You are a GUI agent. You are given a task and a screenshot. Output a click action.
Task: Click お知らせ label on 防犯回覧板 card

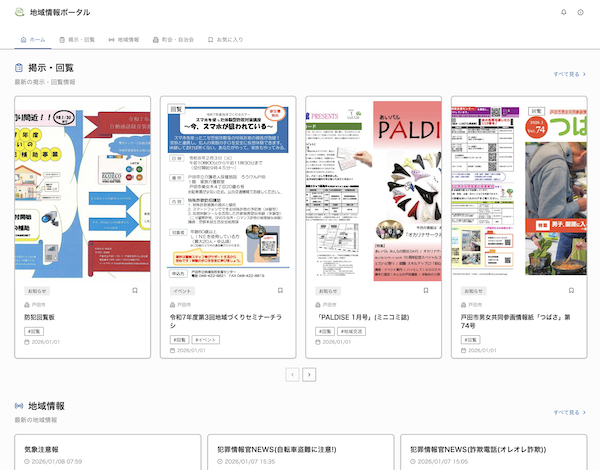click(37, 291)
